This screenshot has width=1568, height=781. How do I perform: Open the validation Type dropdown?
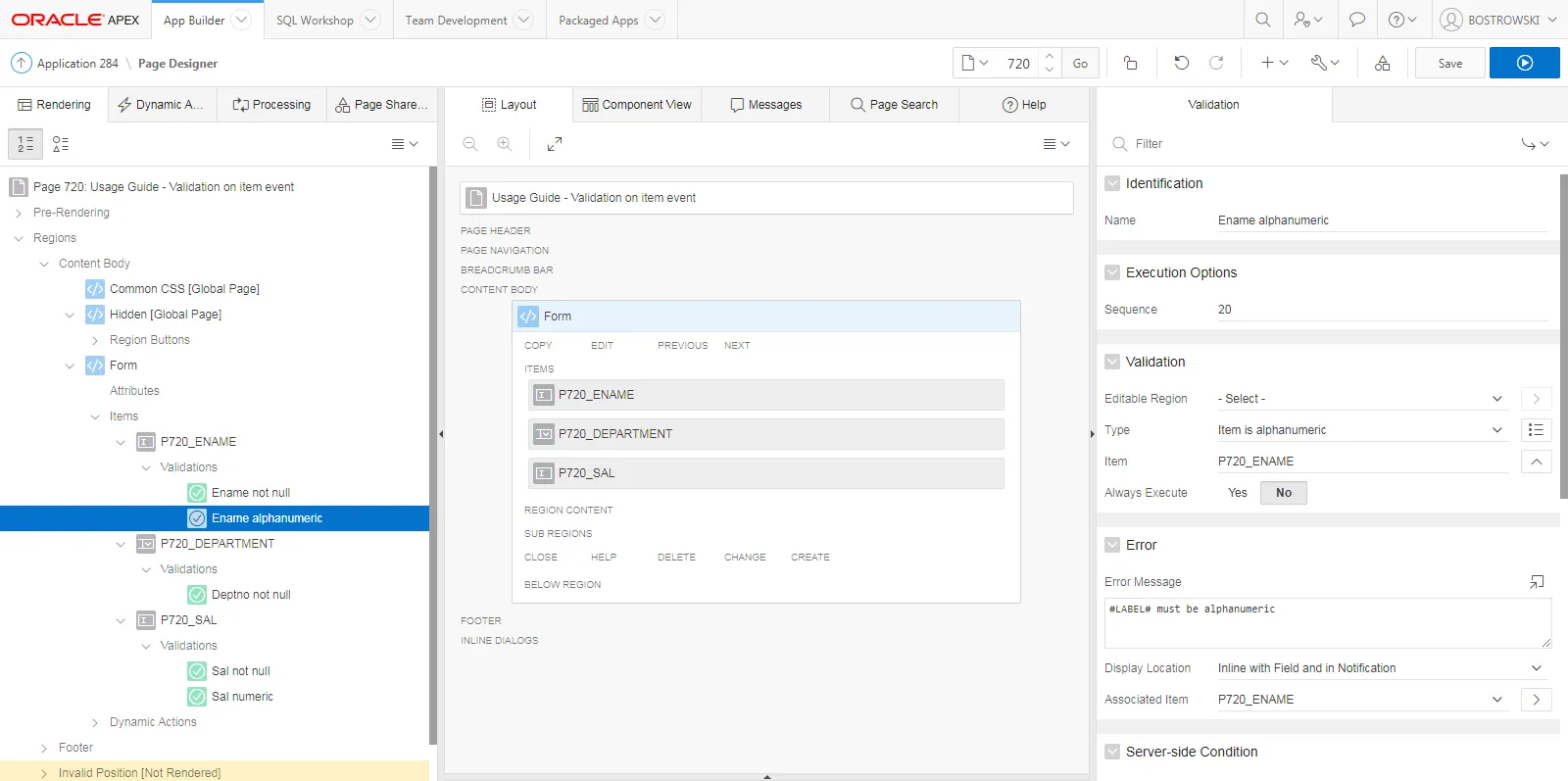click(1360, 430)
